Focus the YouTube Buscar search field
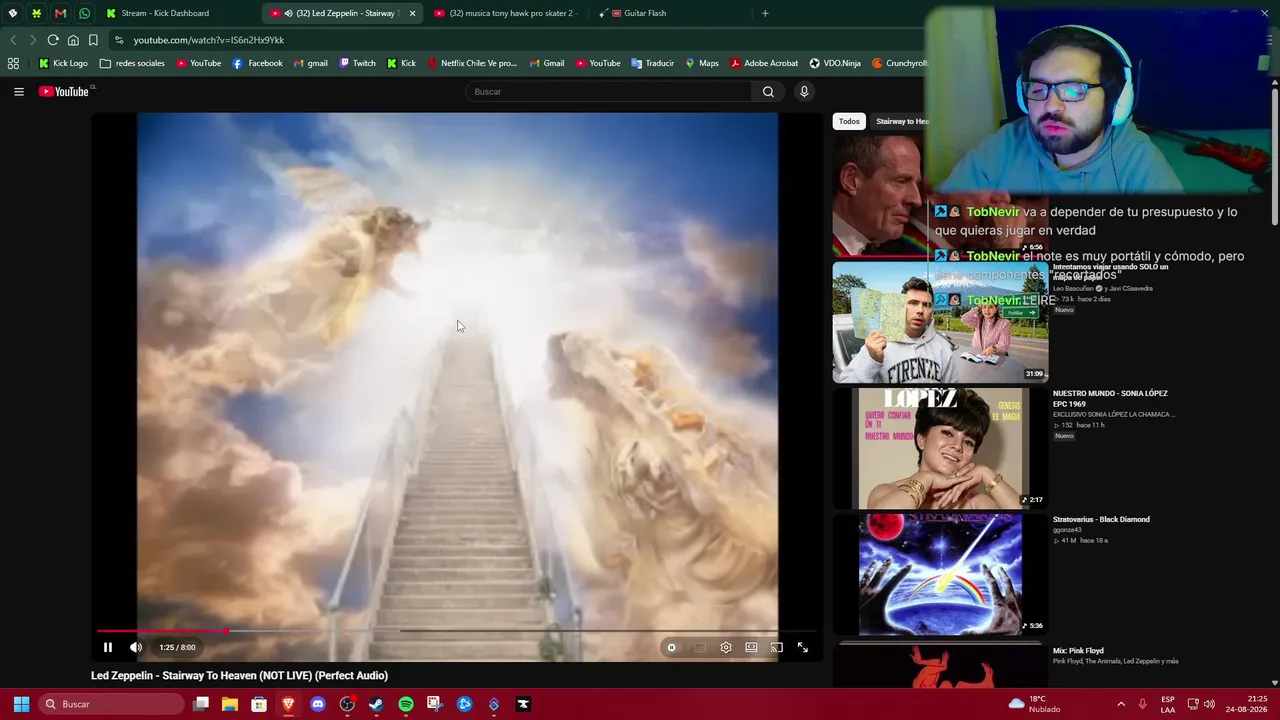1280x720 pixels. click(609, 92)
